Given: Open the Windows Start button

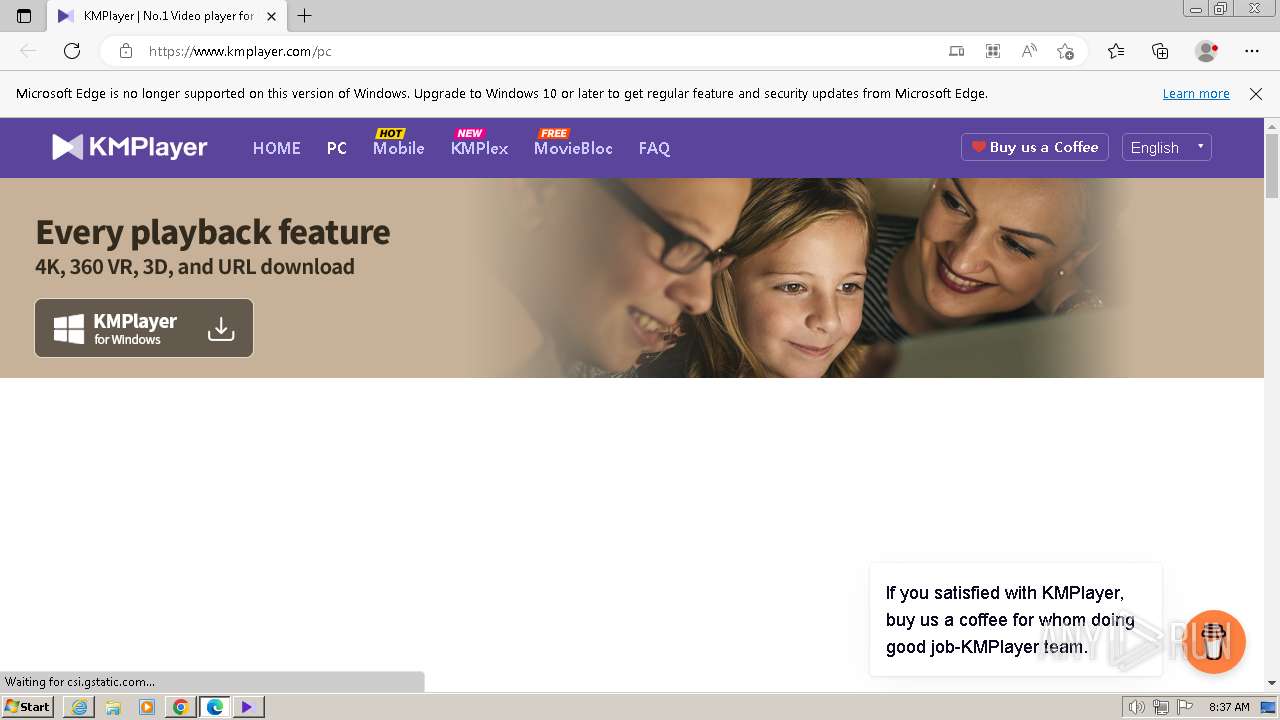Looking at the screenshot, I should click(27, 706).
